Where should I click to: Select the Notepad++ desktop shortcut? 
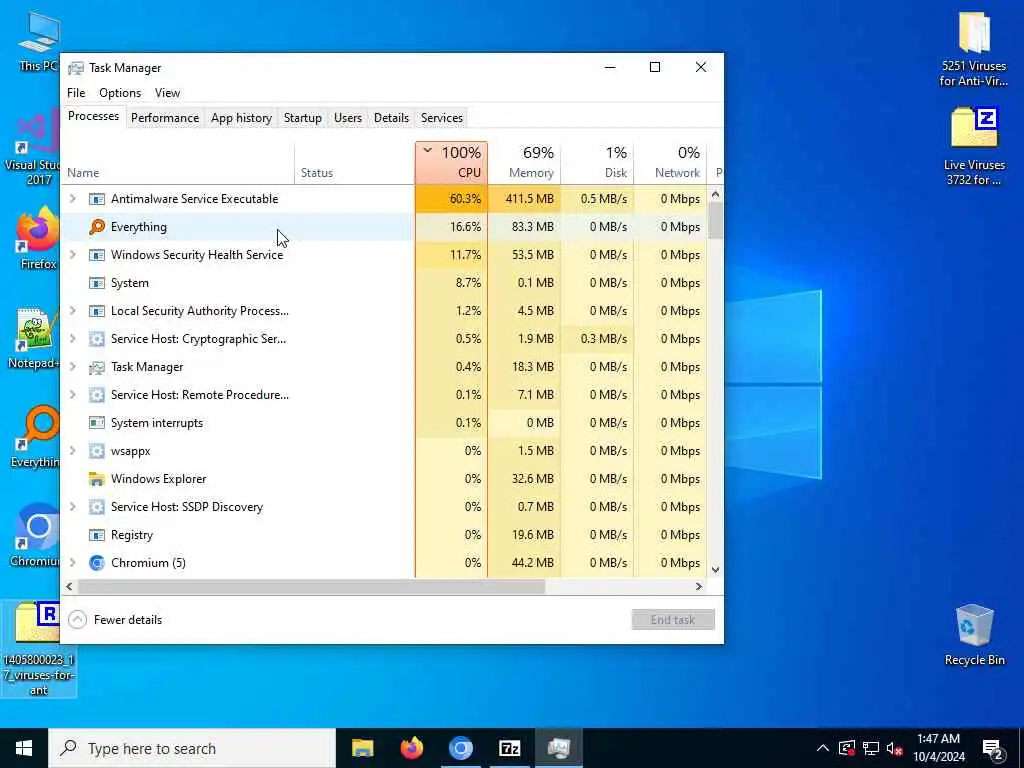point(33,338)
